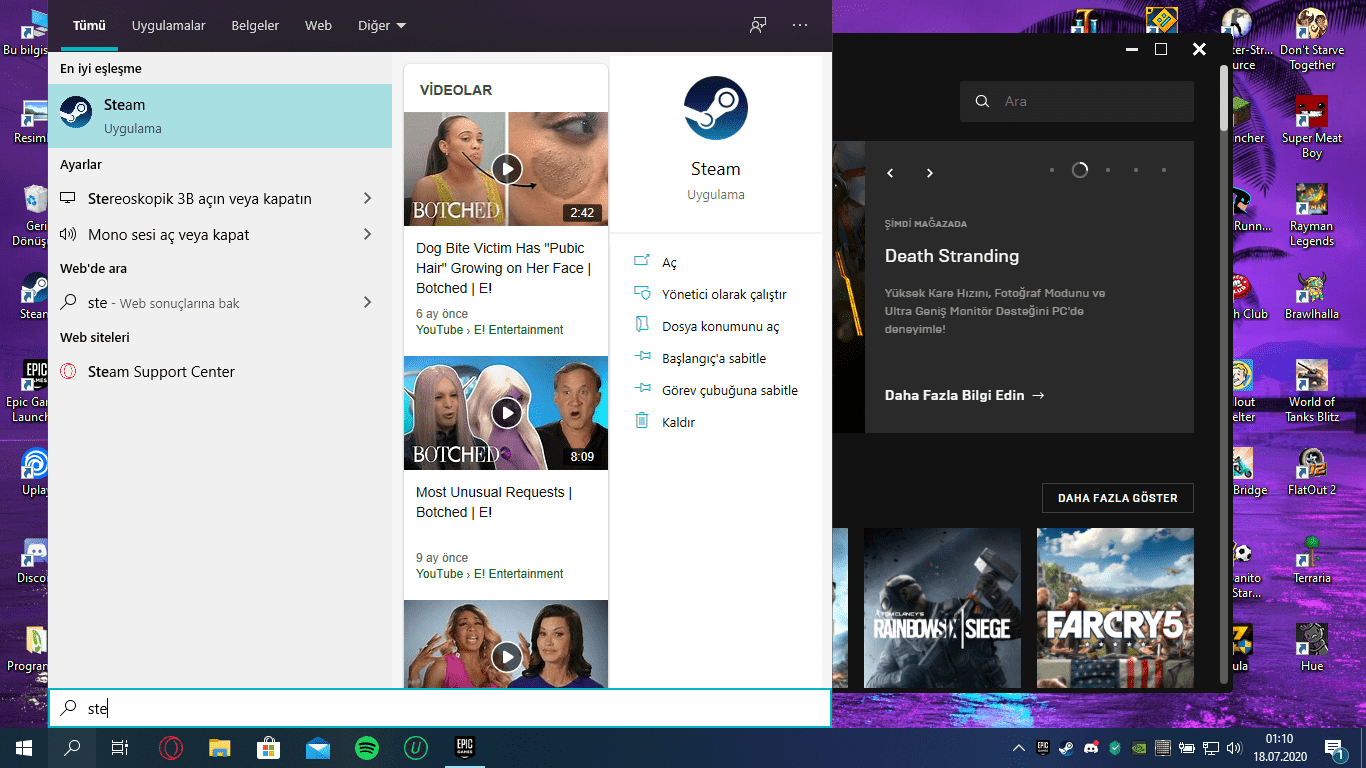Switch to the Uygulamalar search tab
This screenshot has width=1366, height=768.
(x=168, y=25)
